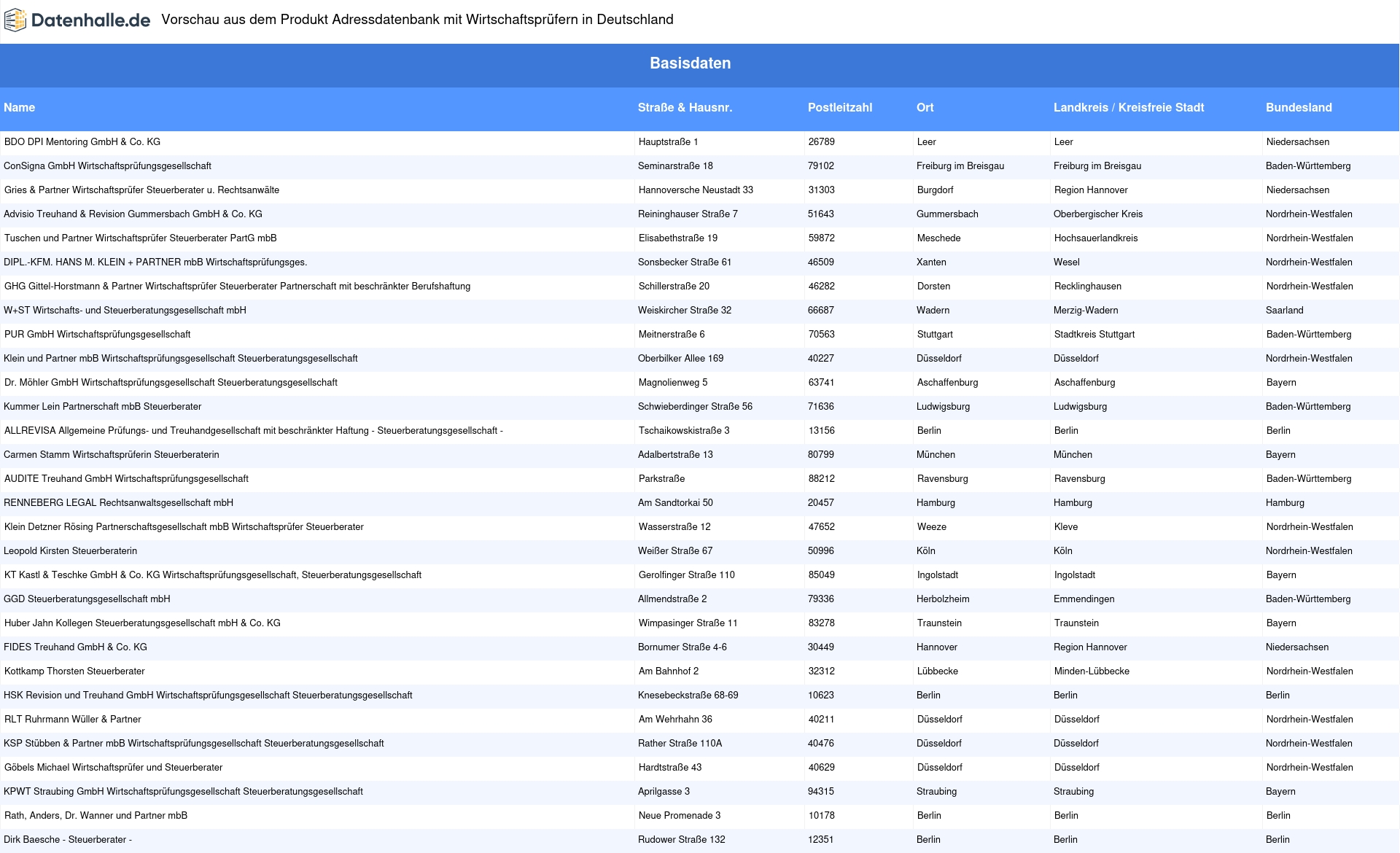This screenshot has height=853, width=1400.
Task: Click street cell Hauptstraße 1
Action: (668, 142)
